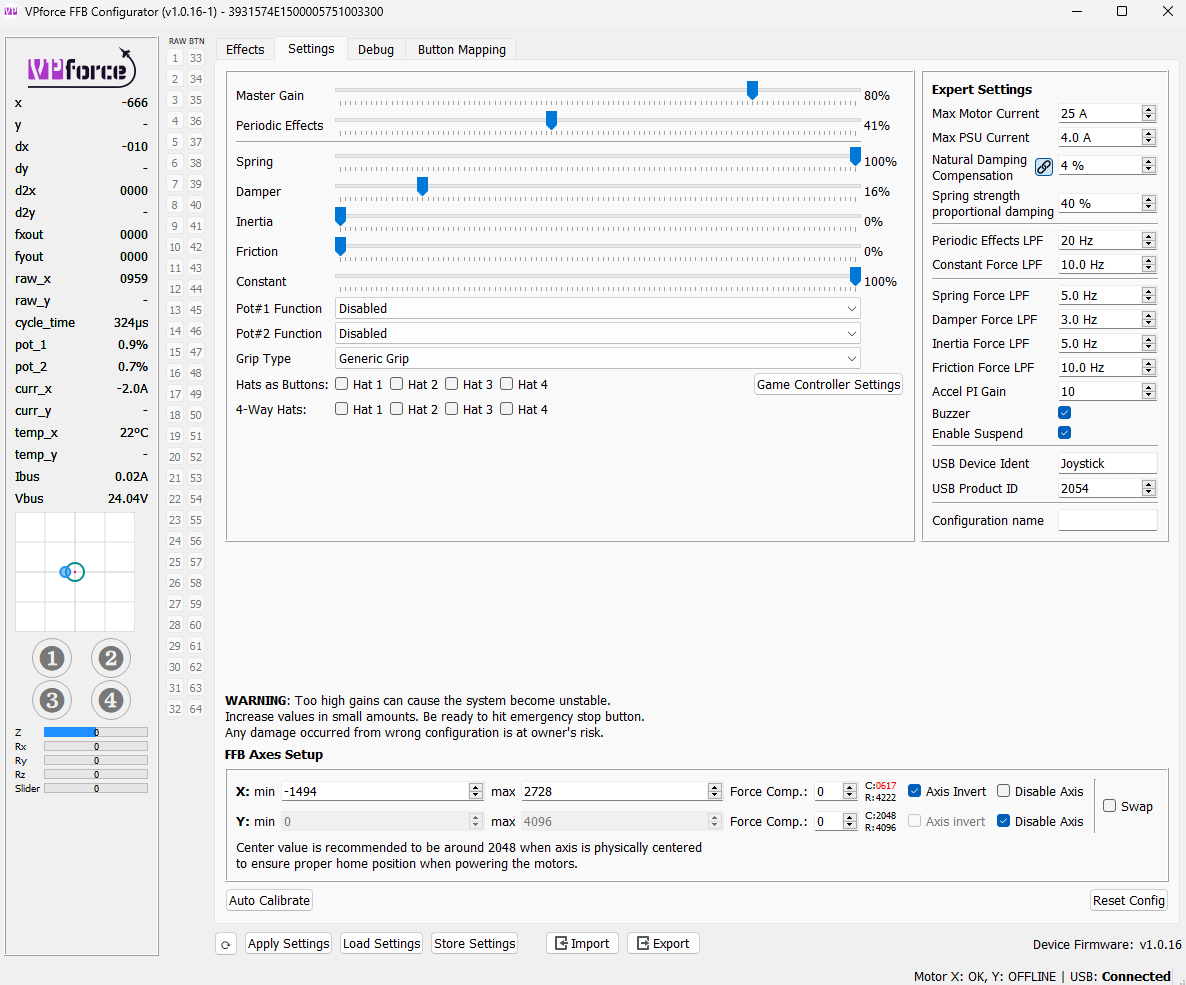Open Game Controller Settings
The image size is (1186, 985).
828,384
